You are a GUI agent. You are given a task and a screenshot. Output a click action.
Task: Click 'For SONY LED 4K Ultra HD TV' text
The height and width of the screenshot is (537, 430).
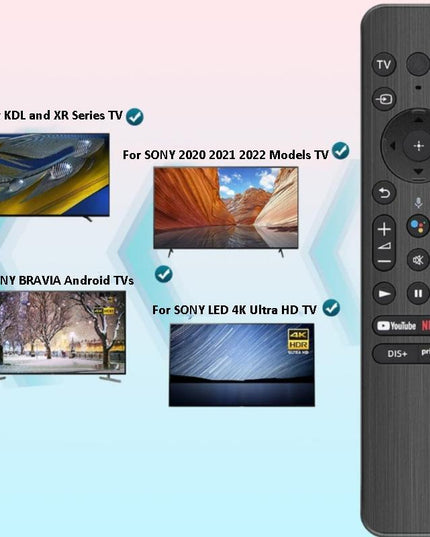tap(234, 310)
